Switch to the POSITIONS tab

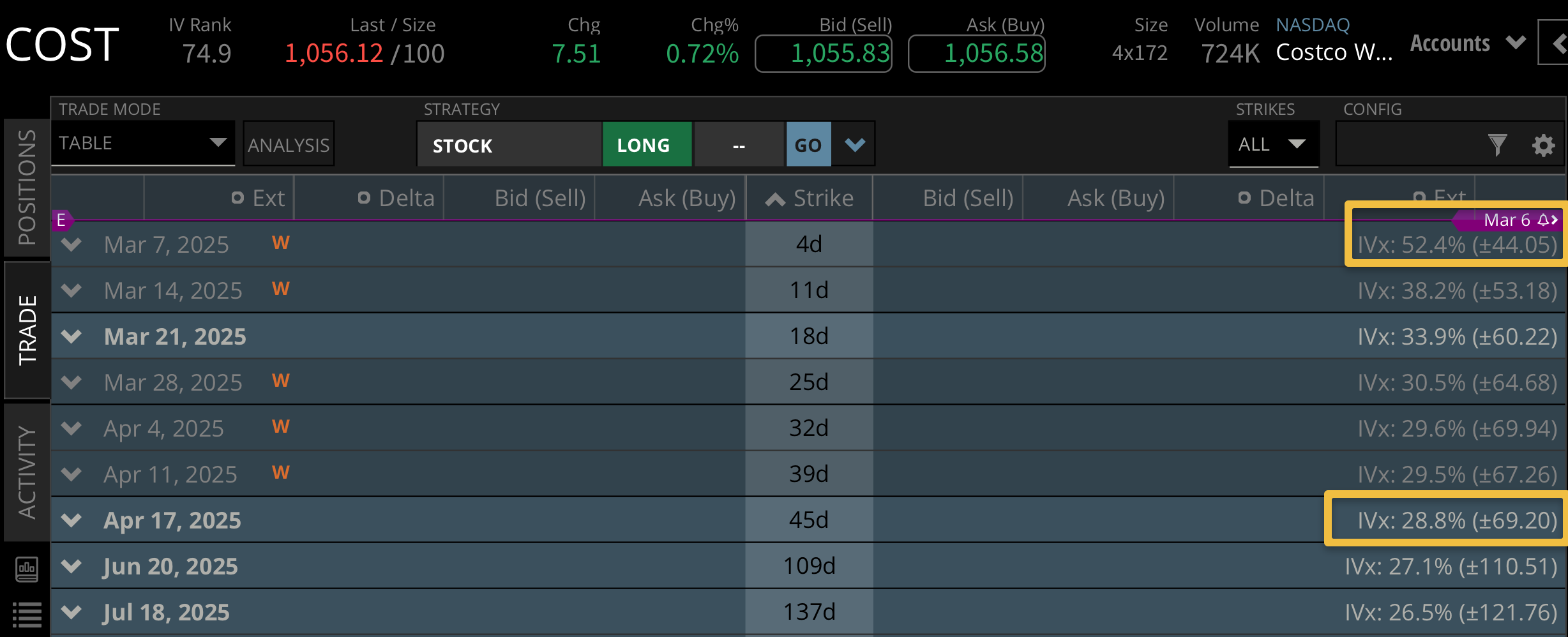pyautogui.click(x=27, y=187)
